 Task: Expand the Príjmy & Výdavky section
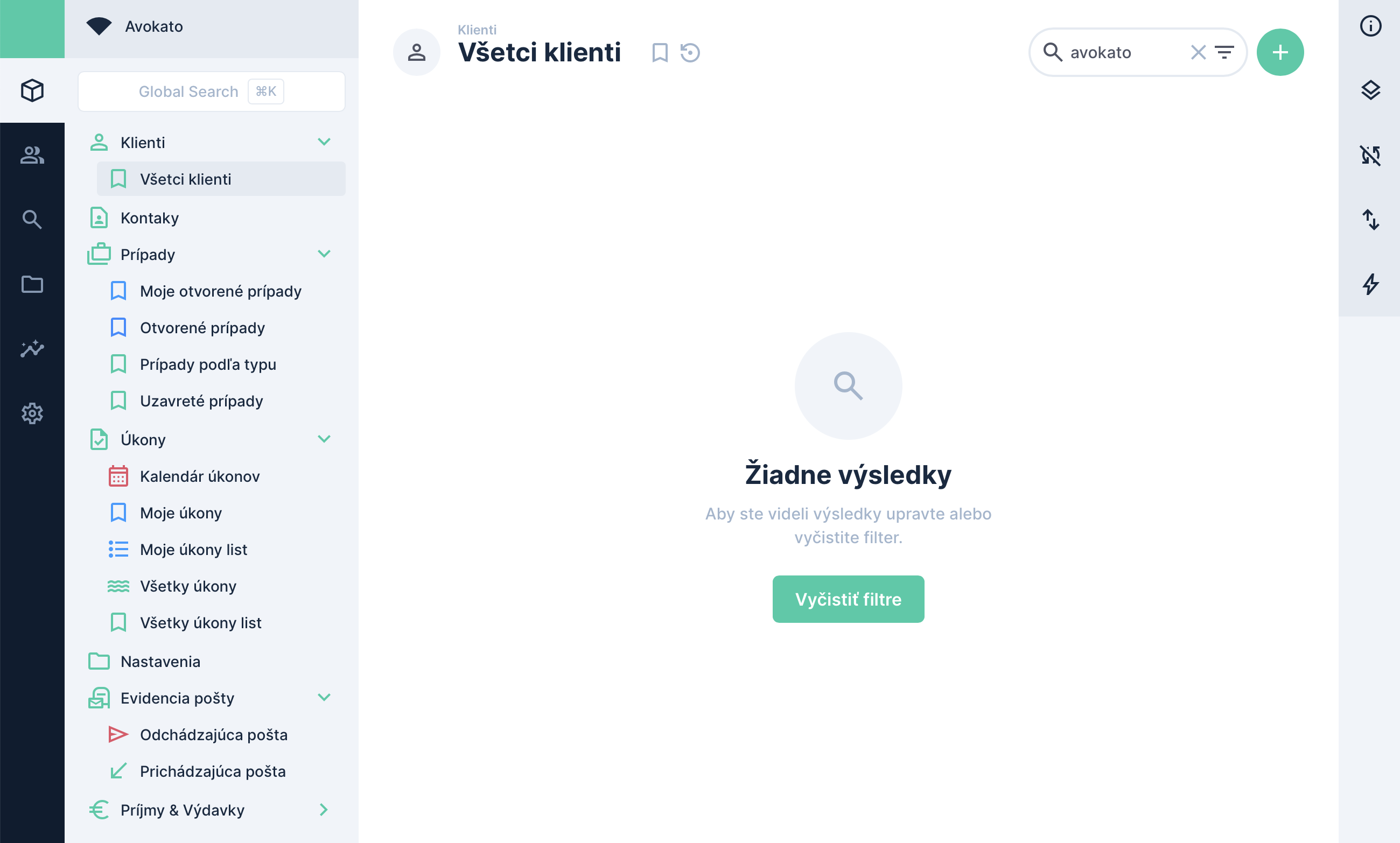point(325,810)
